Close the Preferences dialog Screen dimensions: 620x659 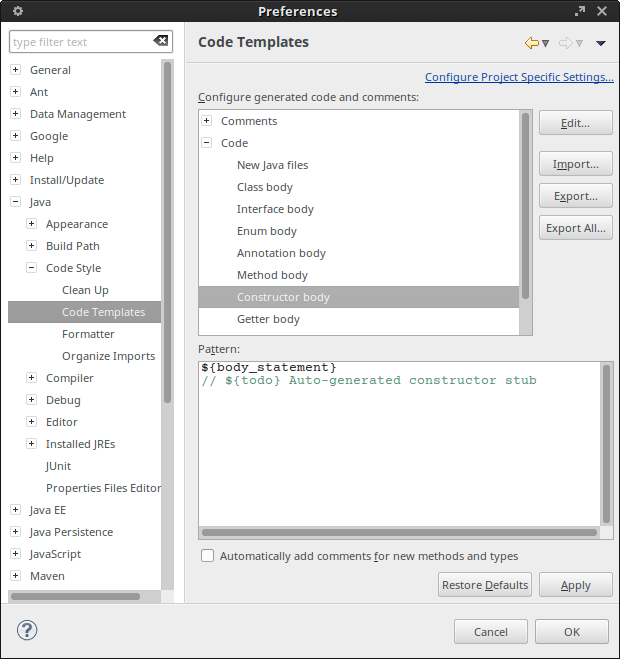(602, 11)
